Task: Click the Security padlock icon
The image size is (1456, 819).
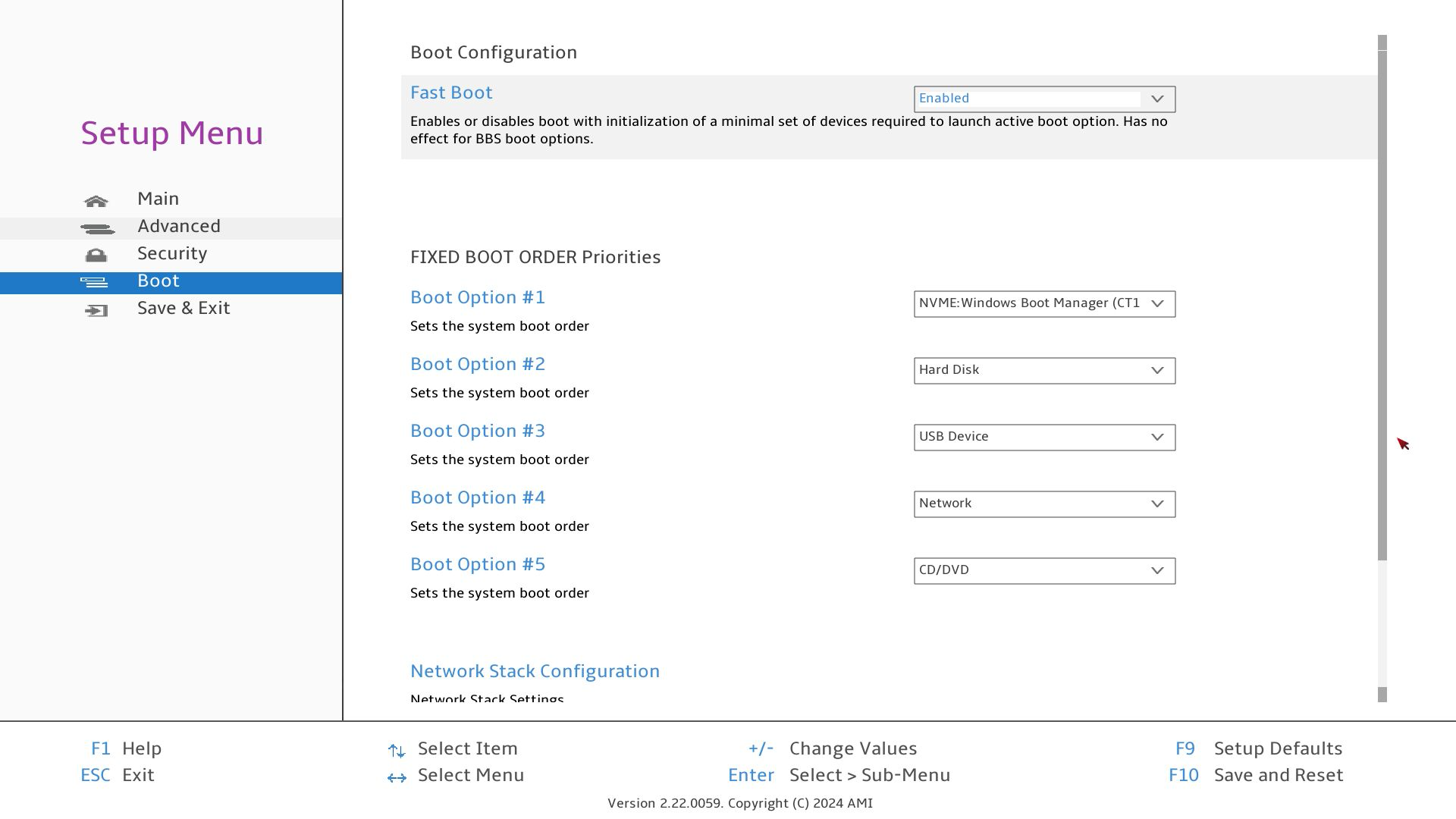Action: 96,256
